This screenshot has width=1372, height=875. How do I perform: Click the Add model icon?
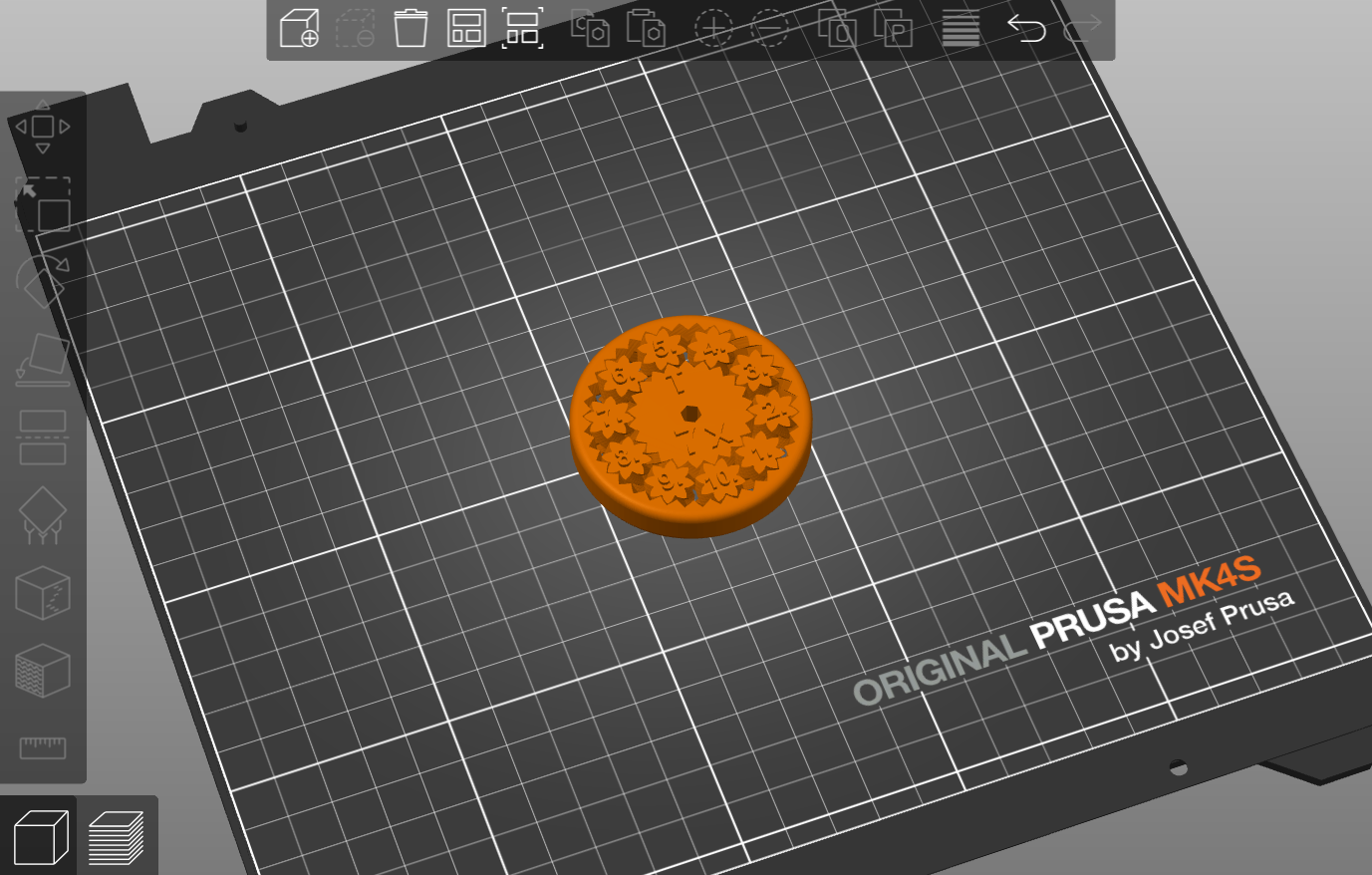299,28
